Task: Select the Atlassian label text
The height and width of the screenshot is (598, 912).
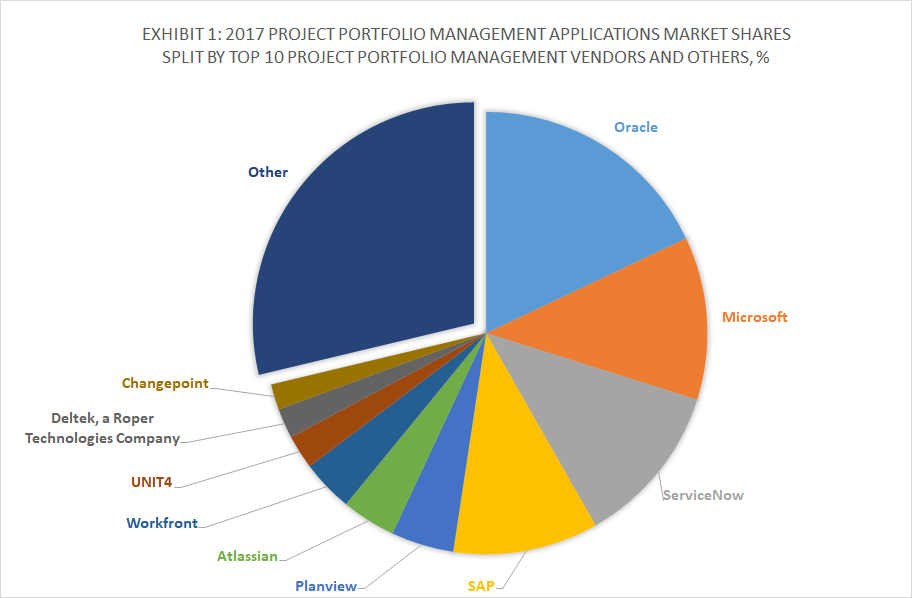Action: 248,555
